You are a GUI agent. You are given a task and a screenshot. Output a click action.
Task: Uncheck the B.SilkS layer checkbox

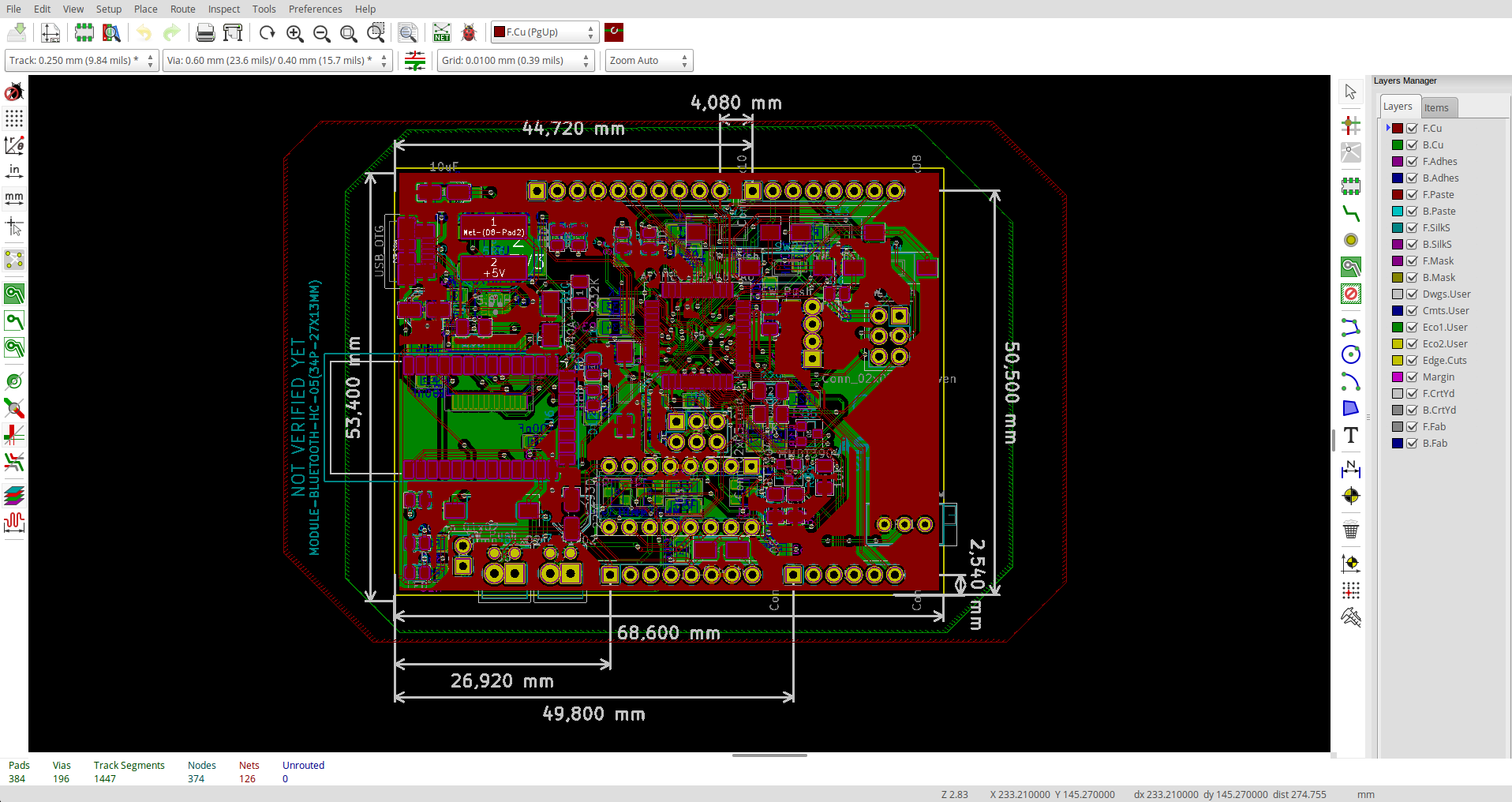(1413, 244)
